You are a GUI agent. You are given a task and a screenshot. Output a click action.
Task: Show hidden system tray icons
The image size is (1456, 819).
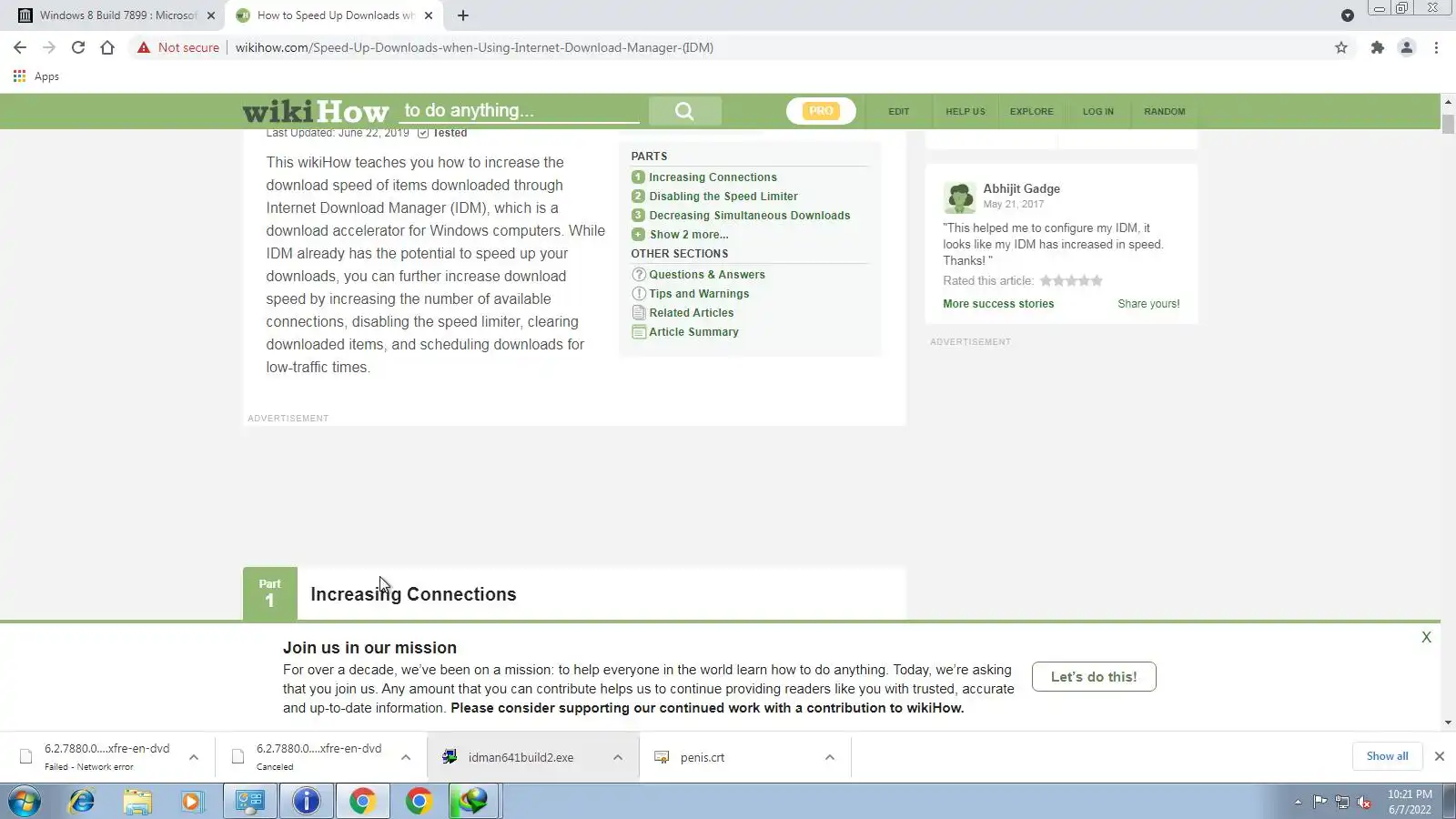1298,802
